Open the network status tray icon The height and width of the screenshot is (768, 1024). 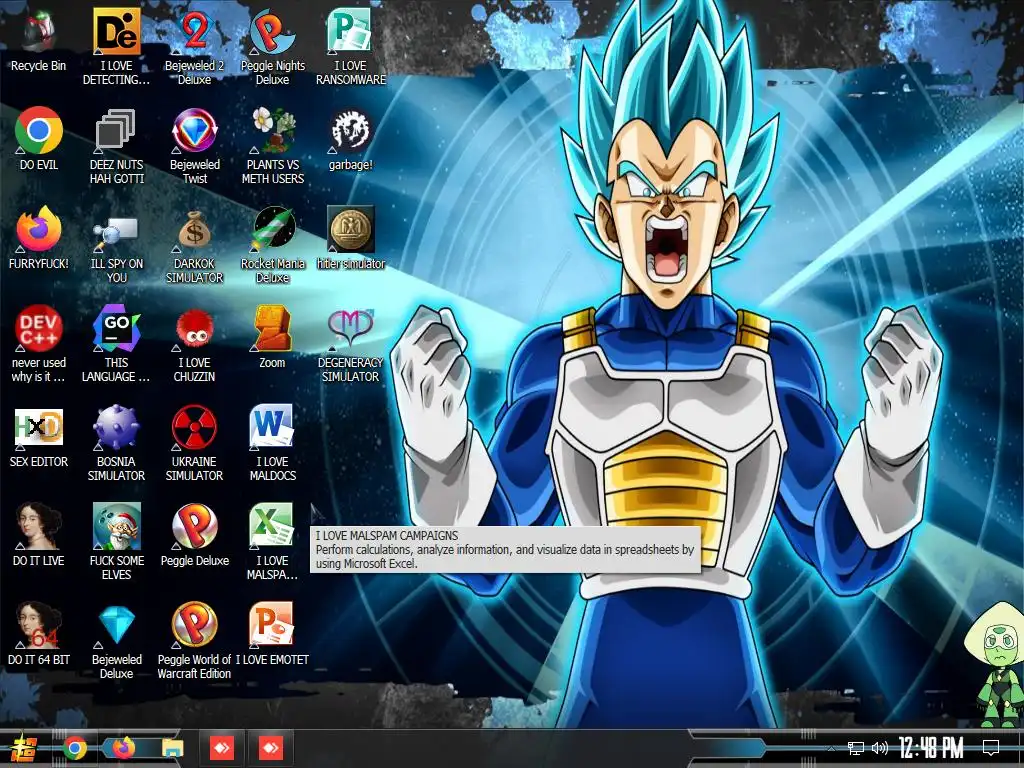click(x=856, y=748)
